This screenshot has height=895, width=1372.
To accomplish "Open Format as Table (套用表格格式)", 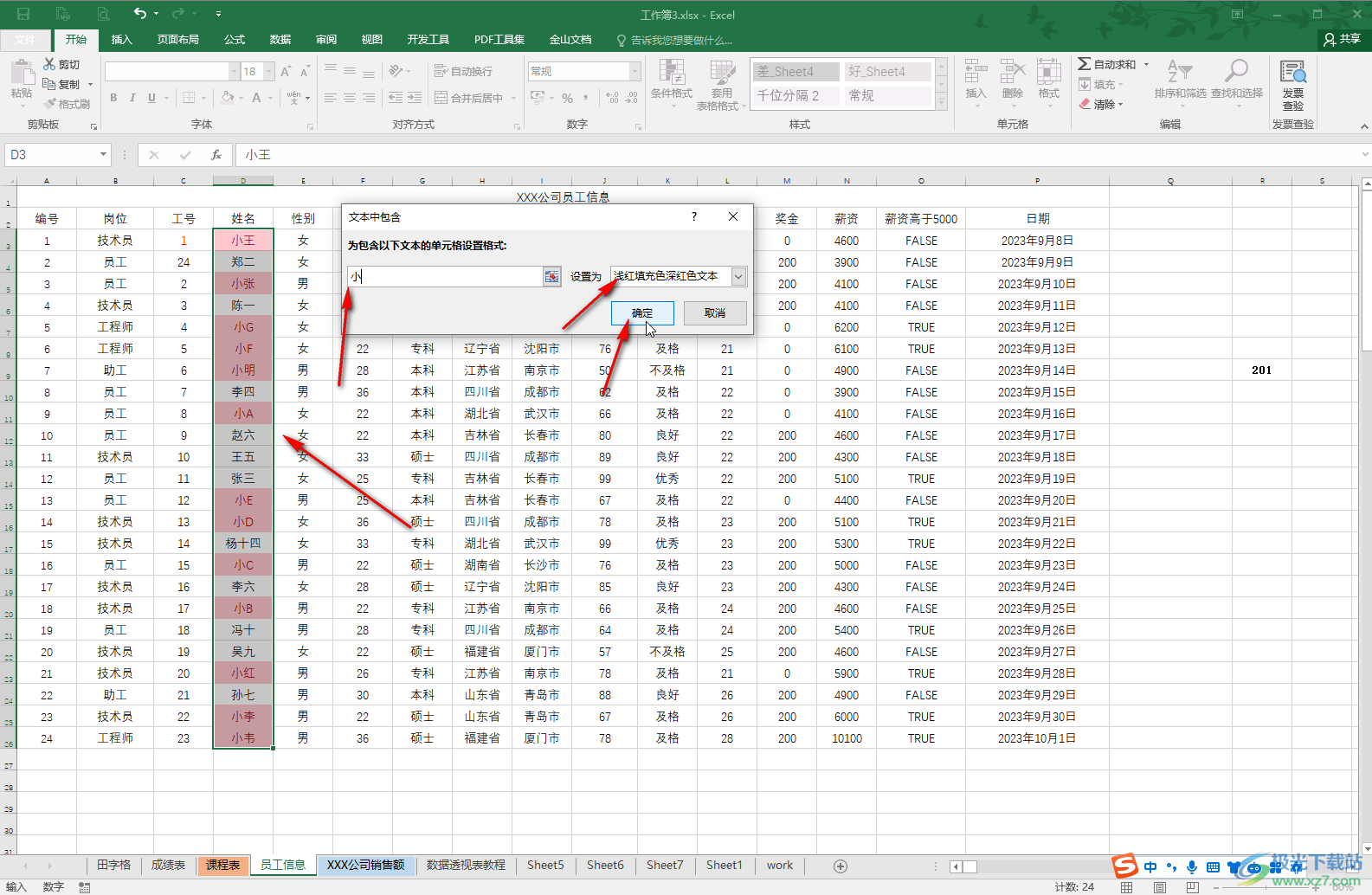I will [x=721, y=85].
